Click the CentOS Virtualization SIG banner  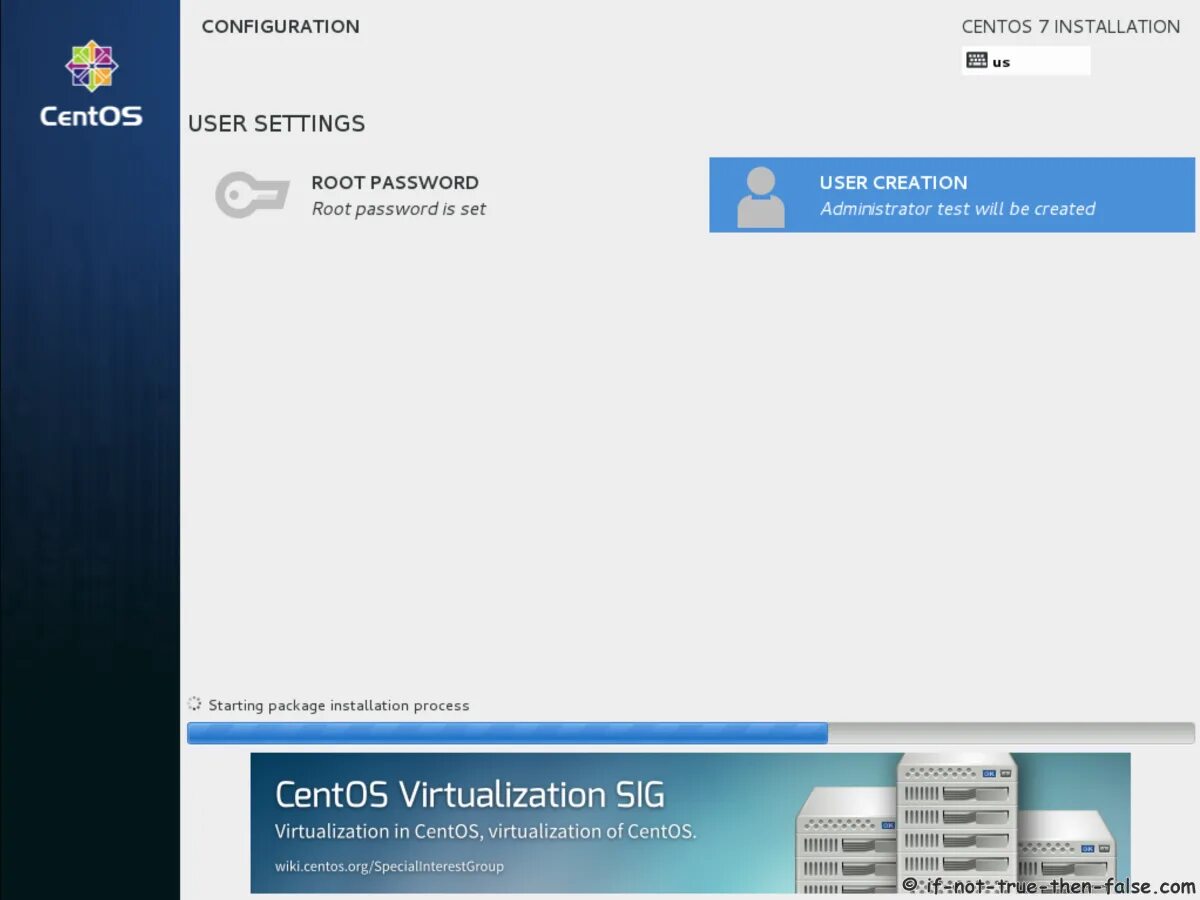point(690,823)
